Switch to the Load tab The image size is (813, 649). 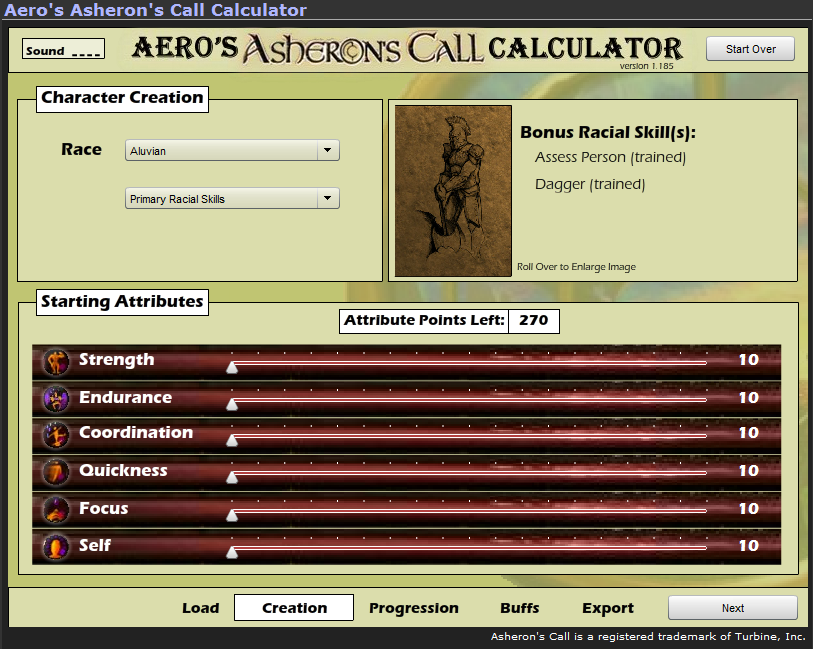(200, 608)
